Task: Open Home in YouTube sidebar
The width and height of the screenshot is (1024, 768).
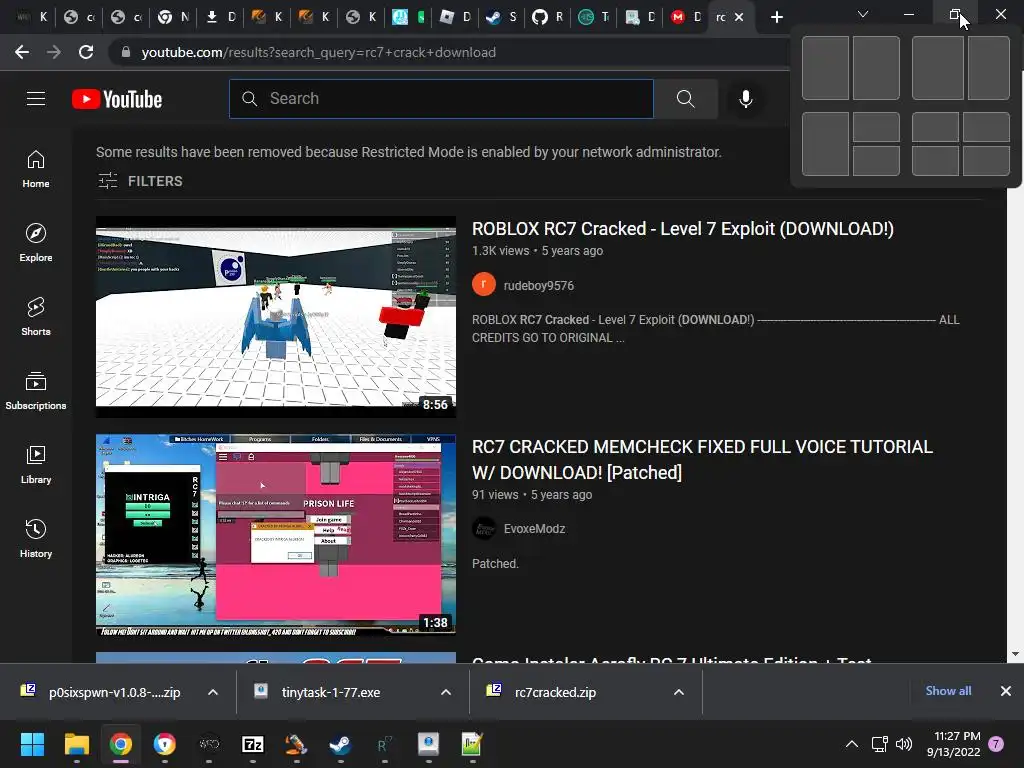Action: click(x=36, y=169)
